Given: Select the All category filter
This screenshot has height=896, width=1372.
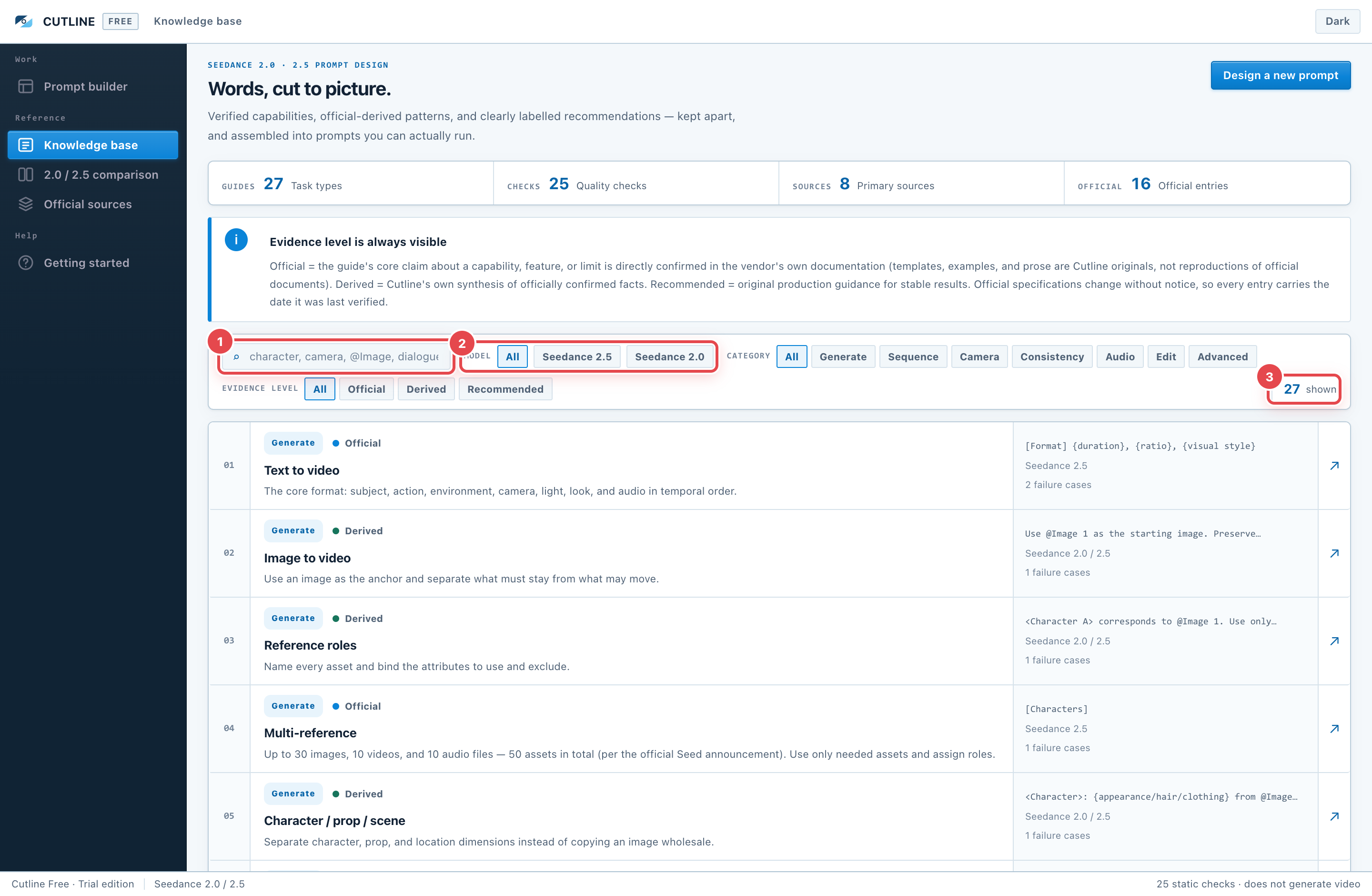Looking at the screenshot, I should (791, 357).
